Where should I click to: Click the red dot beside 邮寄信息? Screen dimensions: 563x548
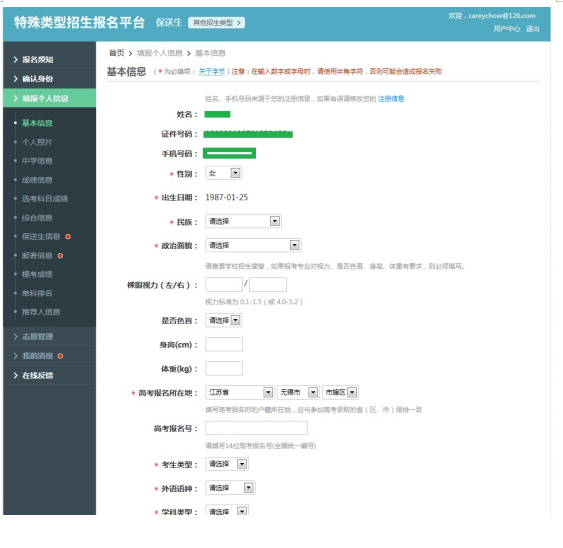[60, 256]
